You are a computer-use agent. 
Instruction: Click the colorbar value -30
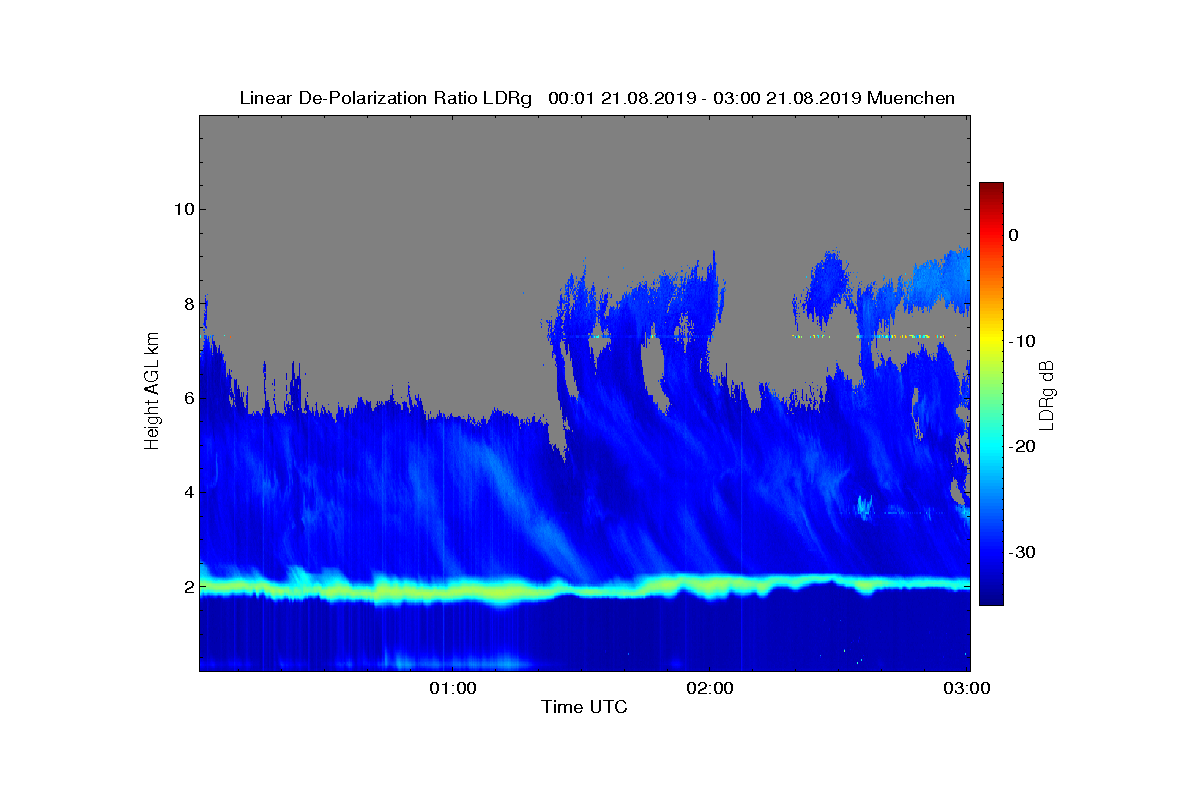1020,552
